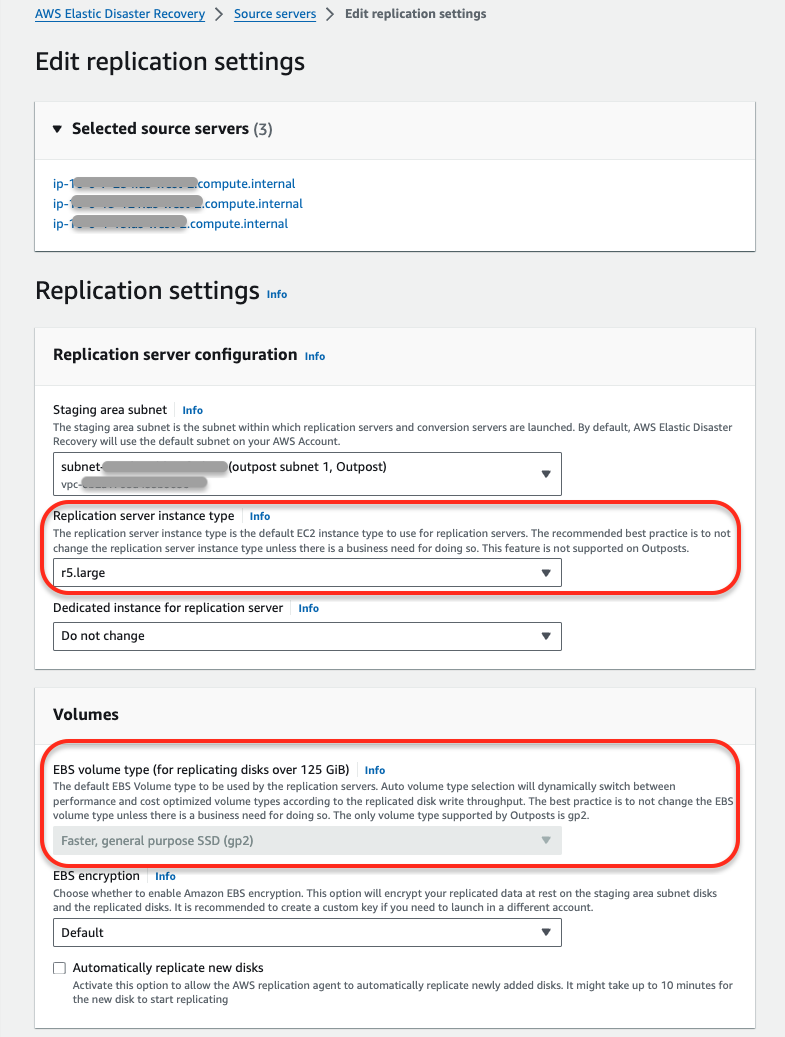Enable Automatically replicate new disks
The height and width of the screenshot is (1037, 785).
click(59, 967)
